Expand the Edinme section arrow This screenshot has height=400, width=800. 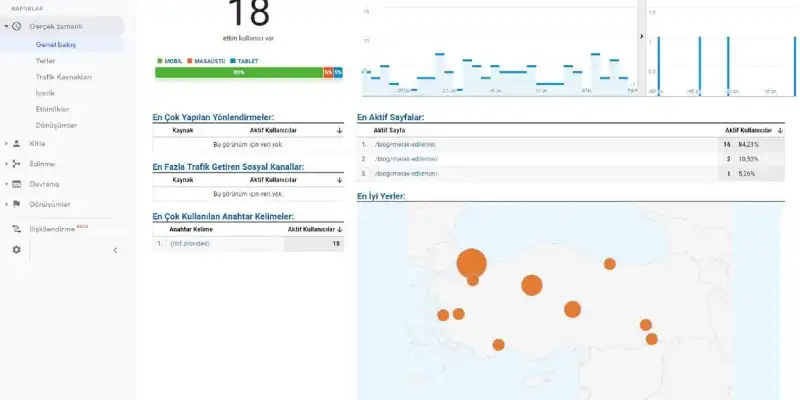click(x=6, y=163)
